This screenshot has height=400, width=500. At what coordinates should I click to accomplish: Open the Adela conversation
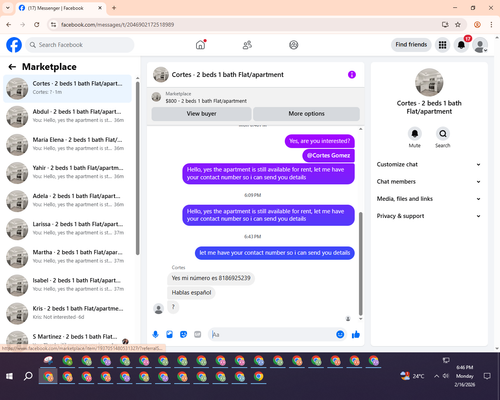pos(67,201)
